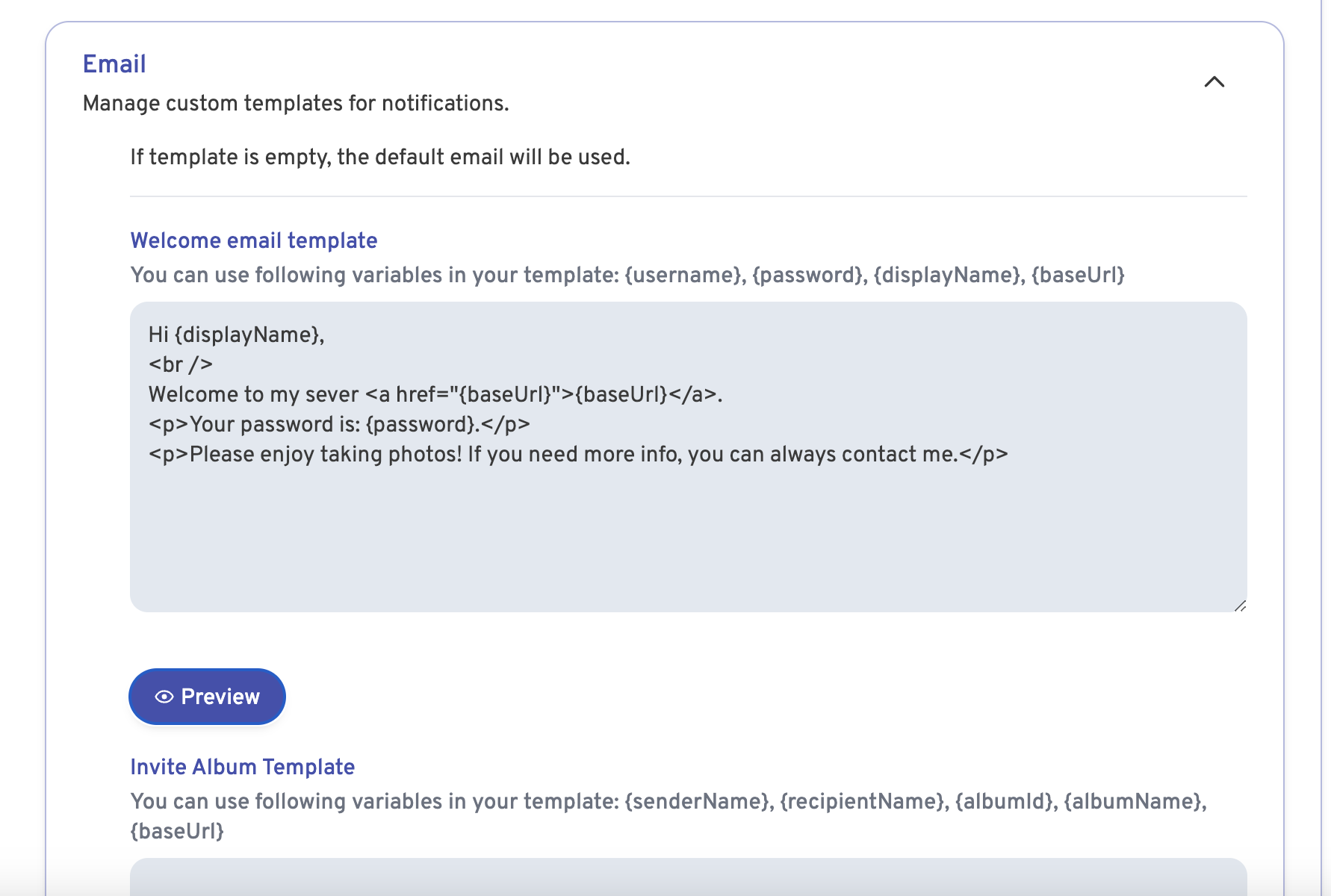1331x896 pixels.
Task: Select the "Welcome email template" heading
Action: (253, 240)
